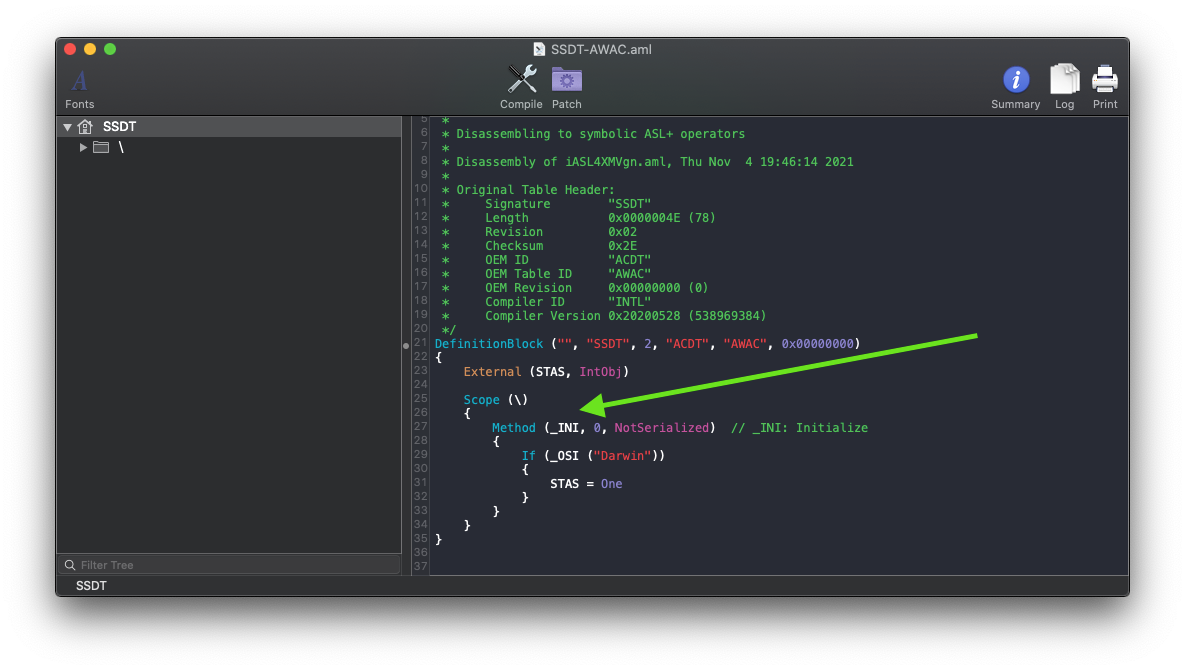Open the Patch tool
The width and height of the screenshot is (1185, 670).
coord(567,79)
